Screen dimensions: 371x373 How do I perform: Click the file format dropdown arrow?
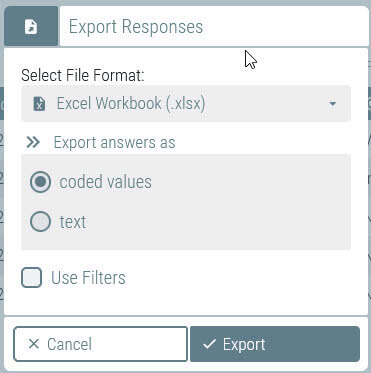tap(332, 104)
